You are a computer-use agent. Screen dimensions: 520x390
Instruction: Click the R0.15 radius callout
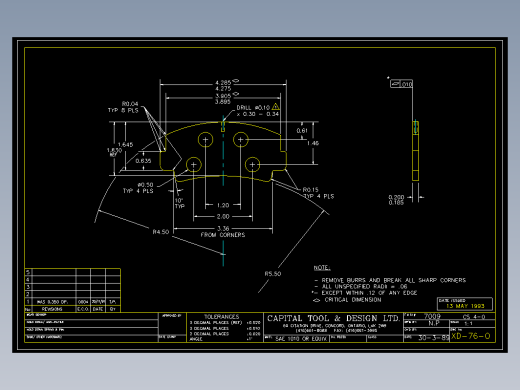[x=310, y=190]
